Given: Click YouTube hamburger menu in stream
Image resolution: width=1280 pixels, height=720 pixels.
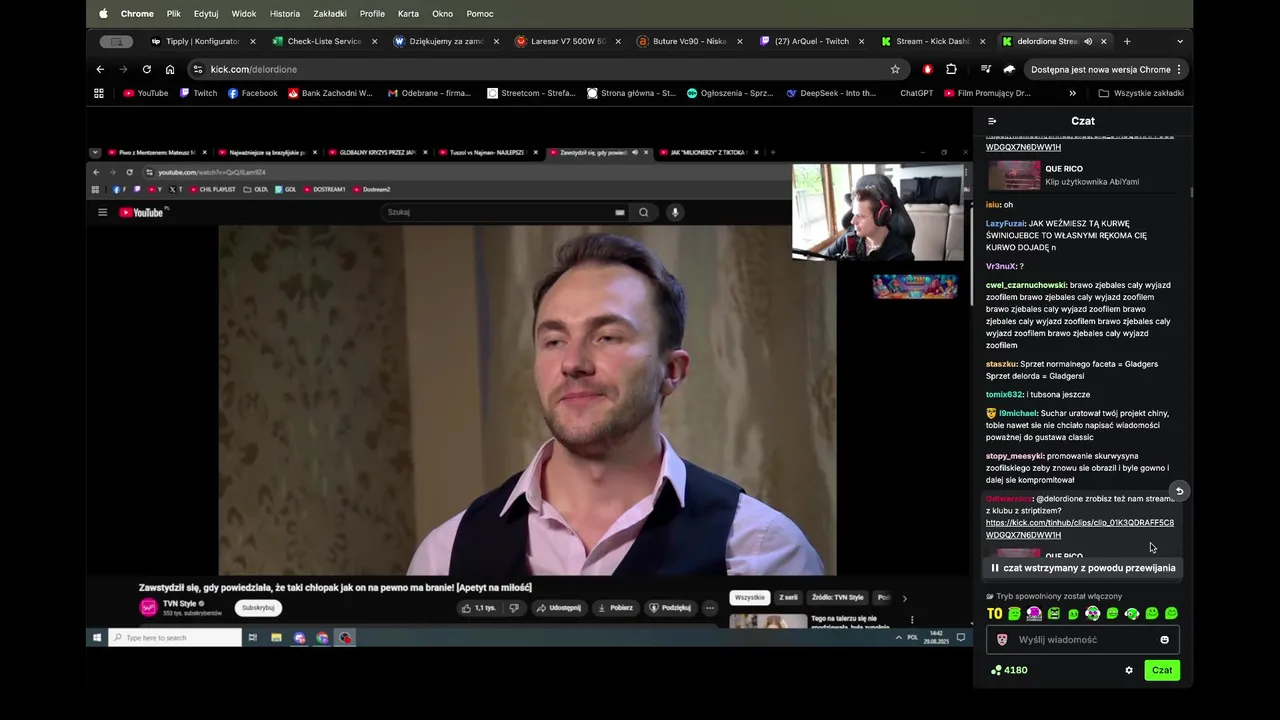Looking at the screenshot, I should pos(102,212).
